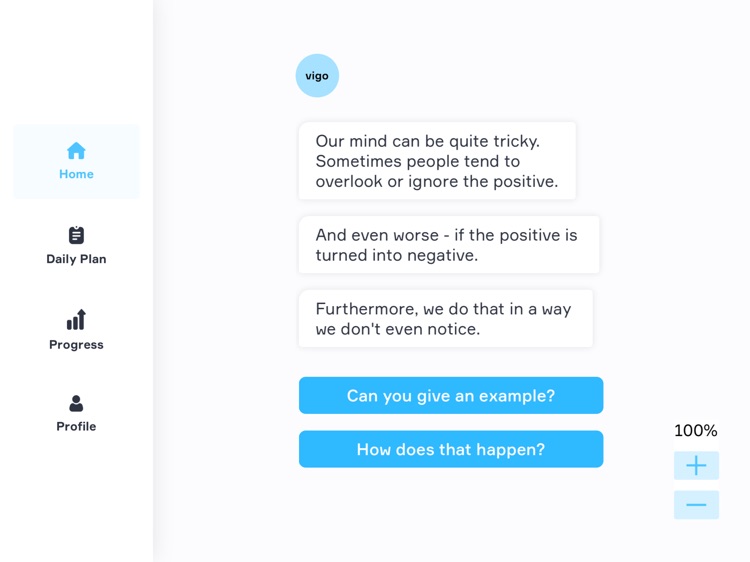Click the vigo avatar bubble

pos(317,76)
